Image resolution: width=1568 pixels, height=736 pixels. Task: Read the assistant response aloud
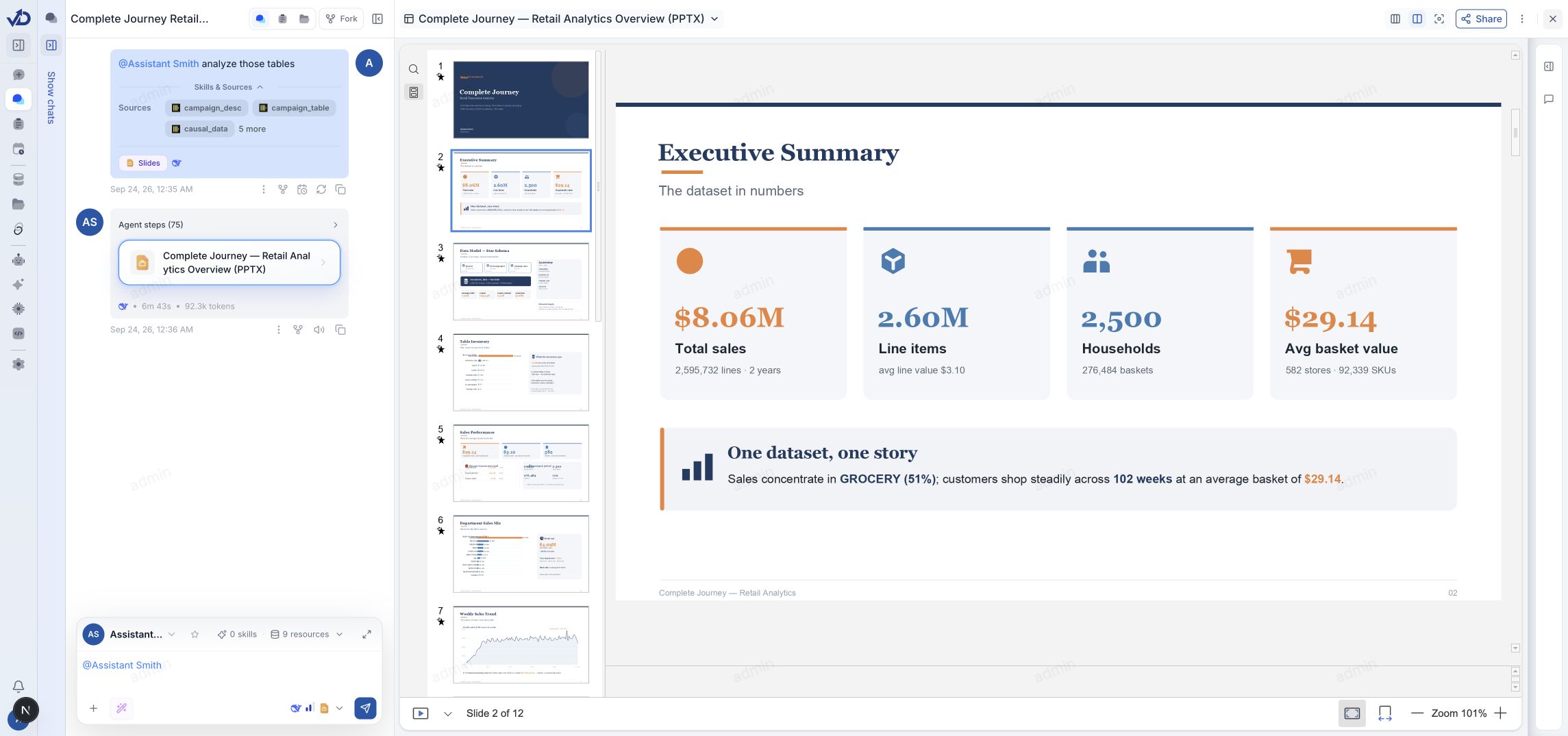tap(319, 329)
